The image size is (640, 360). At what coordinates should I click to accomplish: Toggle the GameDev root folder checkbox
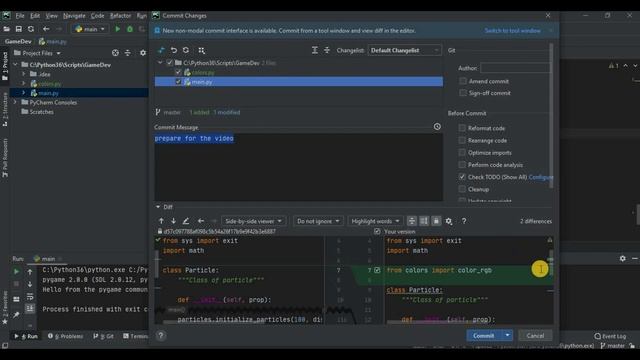tap(170, 63)
